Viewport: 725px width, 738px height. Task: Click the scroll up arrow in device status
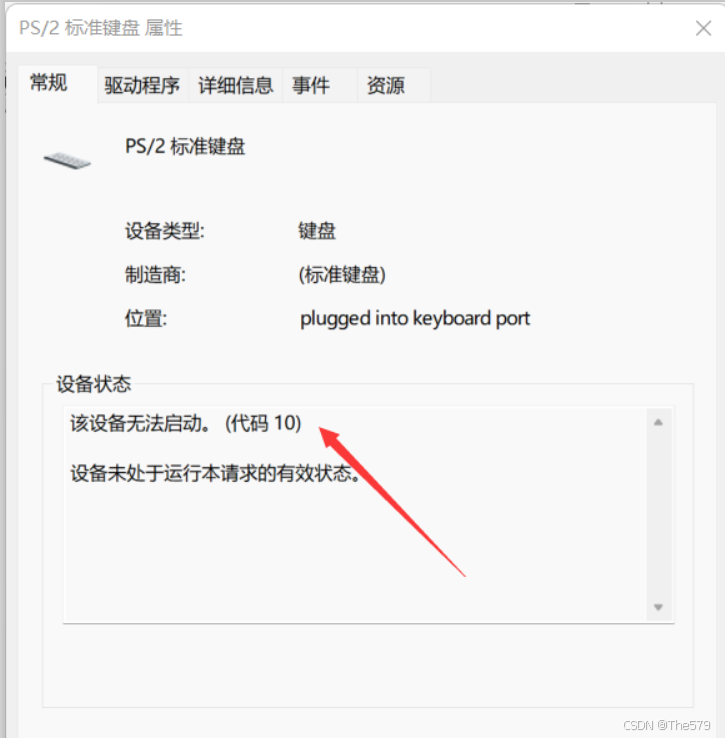[x=658, y=422]
